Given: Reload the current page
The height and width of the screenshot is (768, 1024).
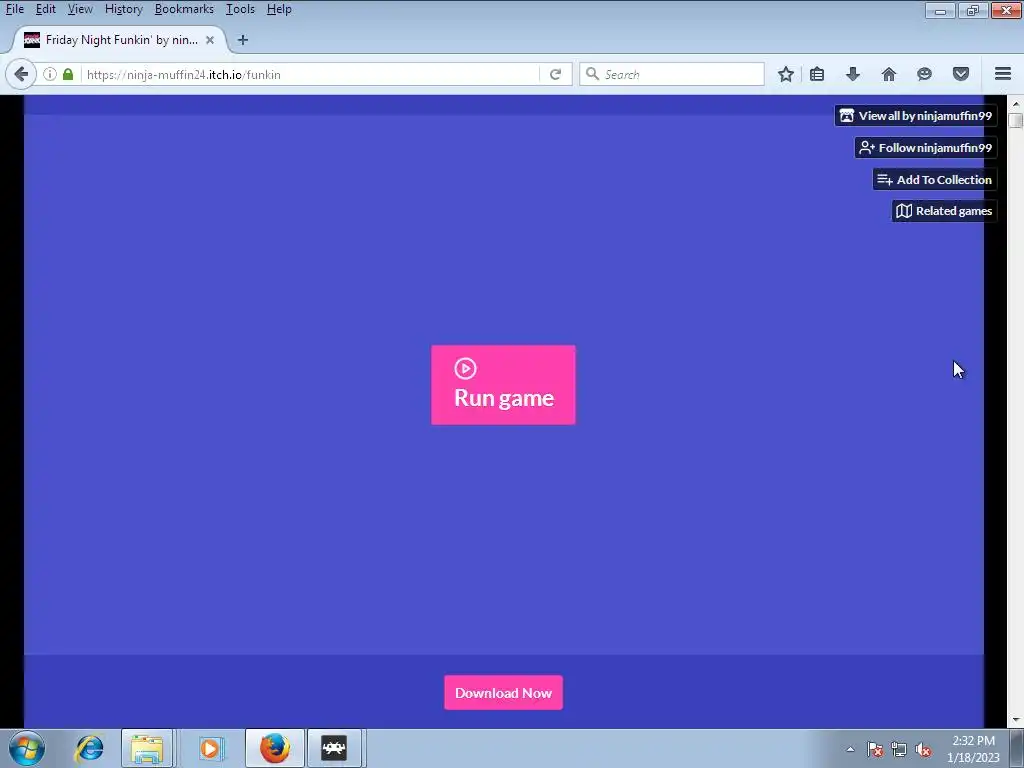Looking at the screenshot, I should click(x=555, y=74).
